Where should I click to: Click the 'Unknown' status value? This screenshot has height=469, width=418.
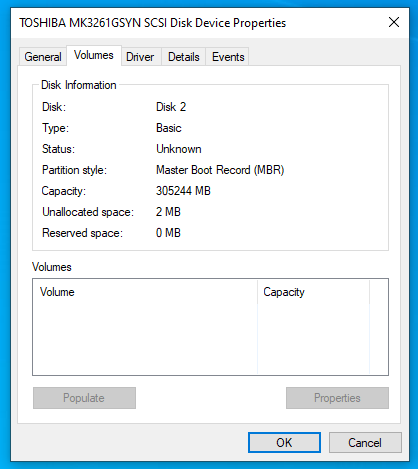click(179, 149)
